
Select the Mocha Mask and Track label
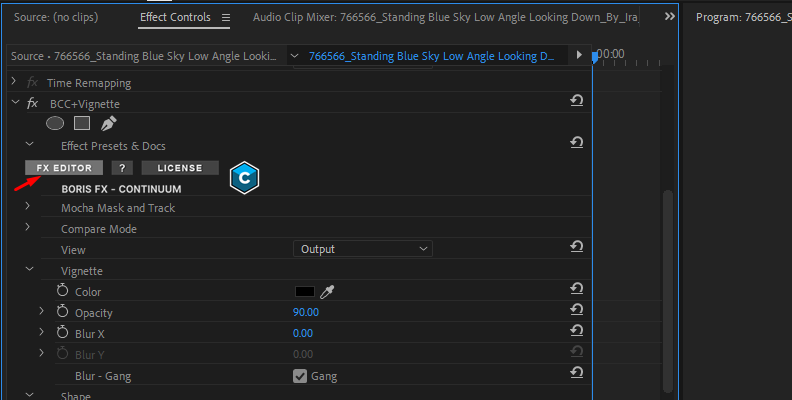point(118,208)
